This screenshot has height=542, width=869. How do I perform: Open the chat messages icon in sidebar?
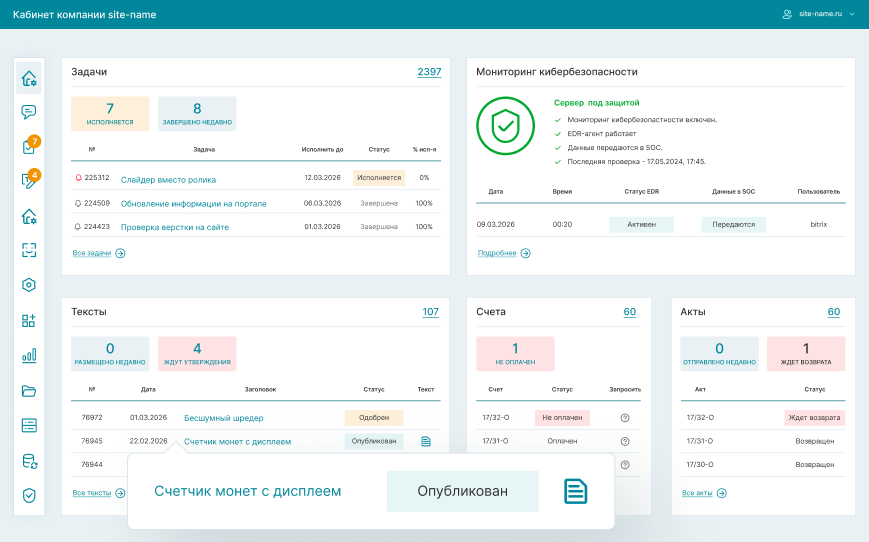tap(29, 112)
